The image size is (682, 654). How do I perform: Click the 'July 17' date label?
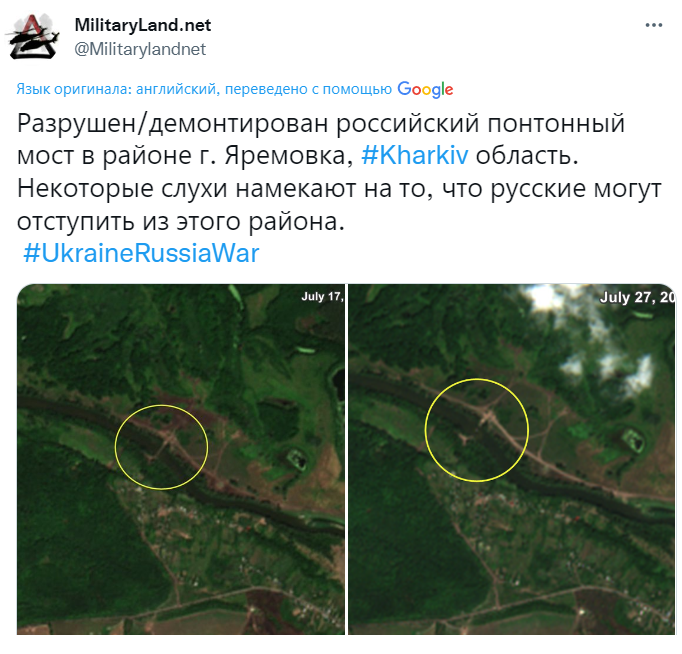[x=323, y=297]
